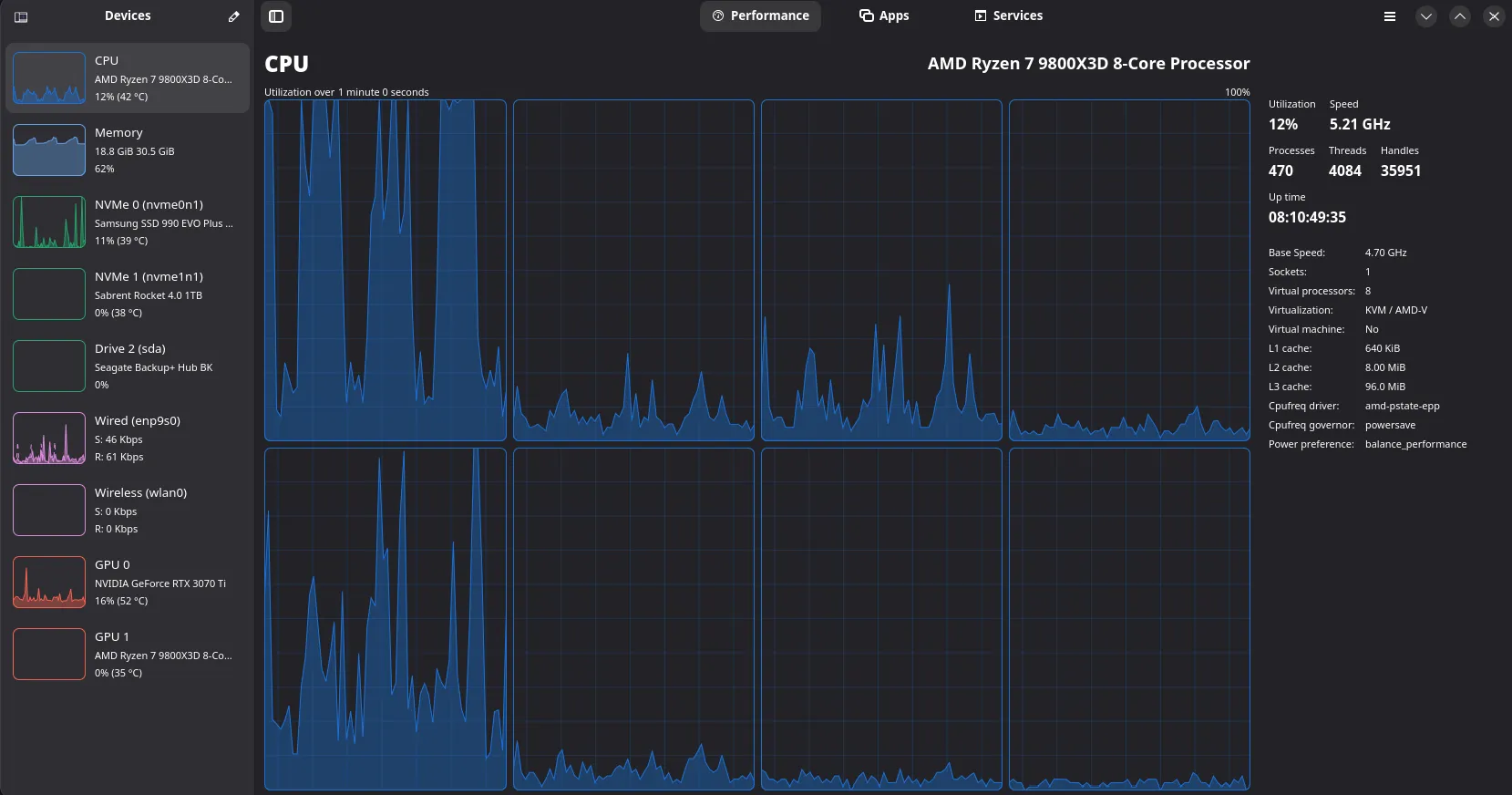Click the sidebar panel icon beside Devices

click(21, 16)
